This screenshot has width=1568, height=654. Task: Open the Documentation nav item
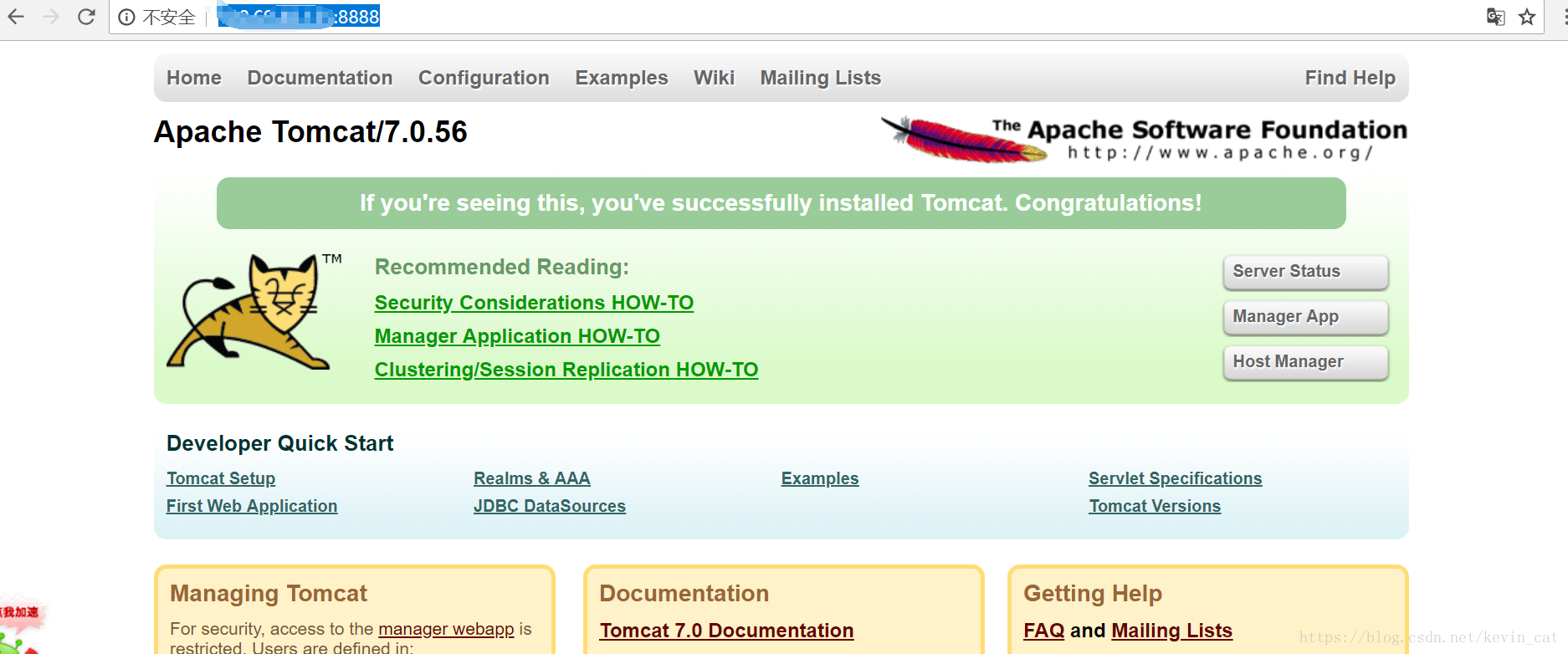pyautogui.click(x=320, y=78)
